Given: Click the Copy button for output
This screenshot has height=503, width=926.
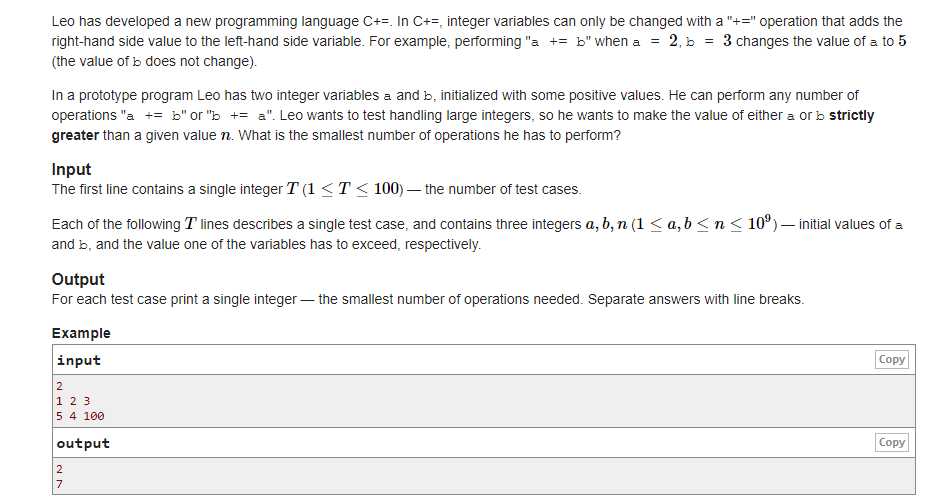Looking at the screenshot, I should [x=891, y=443].
